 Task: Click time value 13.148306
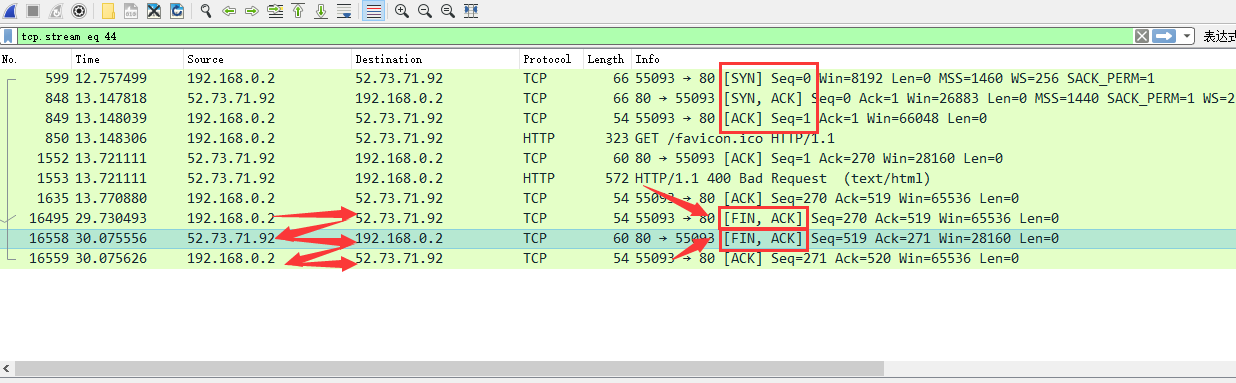pyautogui.click(x=111, y=138)
